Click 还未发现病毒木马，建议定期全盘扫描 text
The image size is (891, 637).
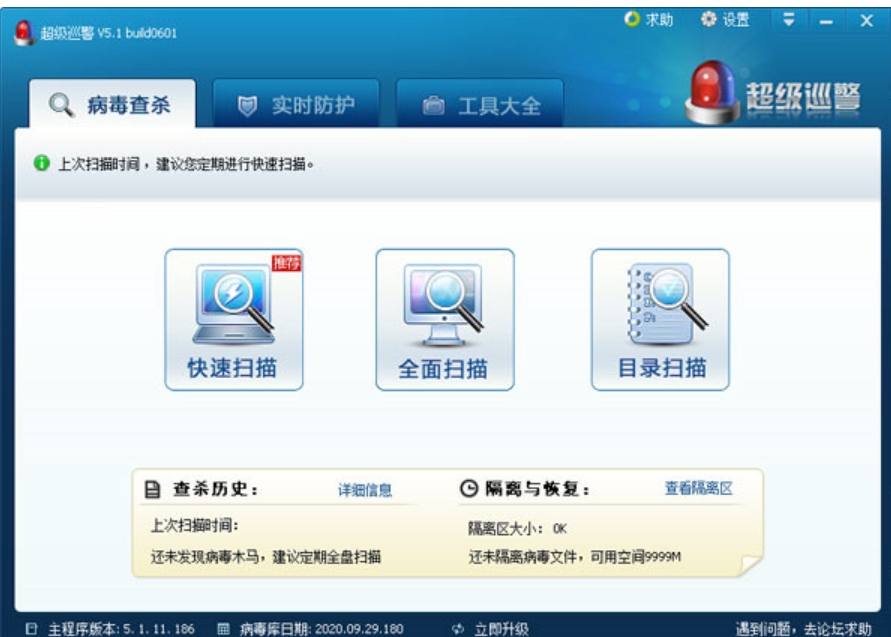265,556
